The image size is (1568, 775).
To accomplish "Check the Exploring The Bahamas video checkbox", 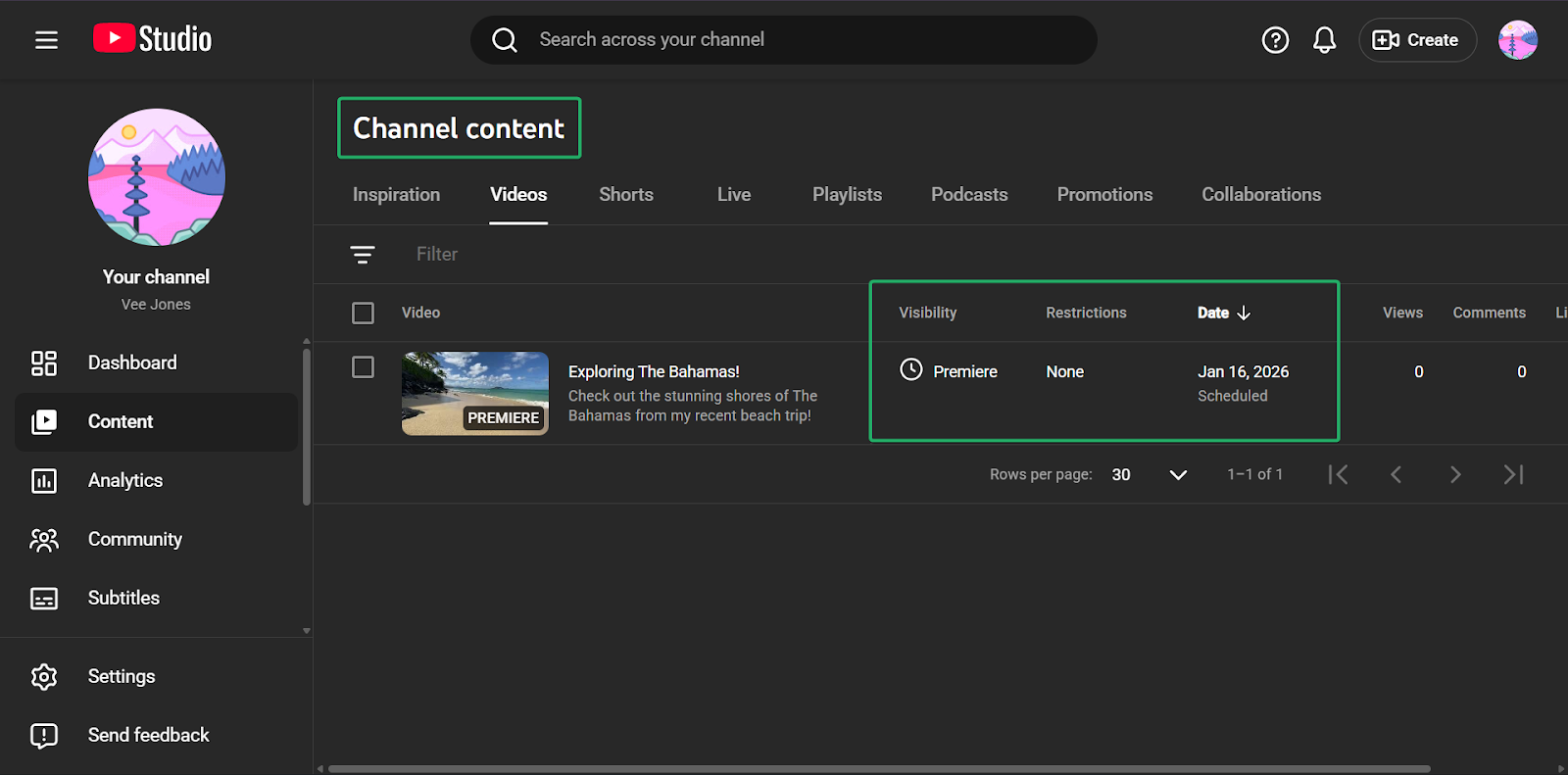I will [x=363, y=367].
